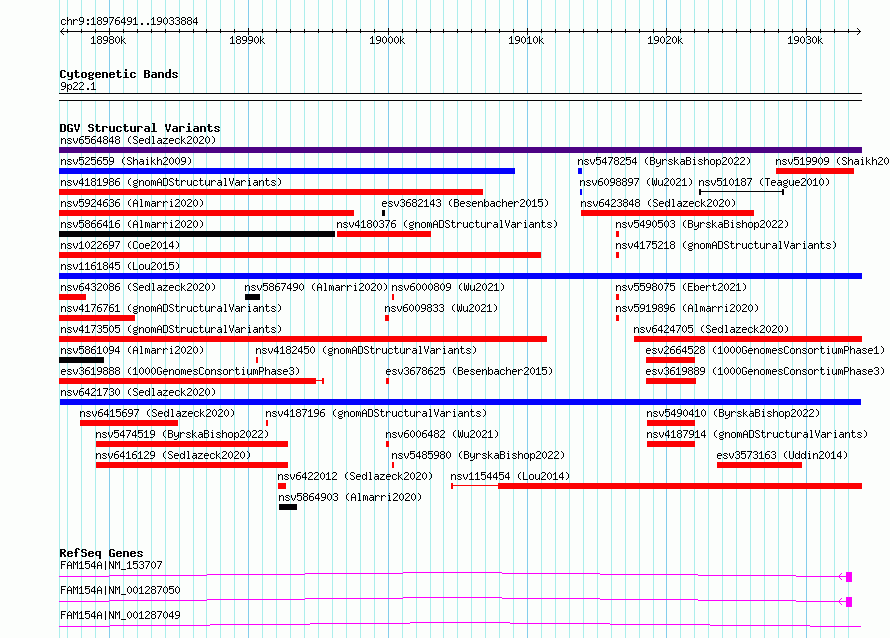
Task: Select FAM154A|NM_001287049 transcript label
Action: pyautogui.click(x=120, y=615)
